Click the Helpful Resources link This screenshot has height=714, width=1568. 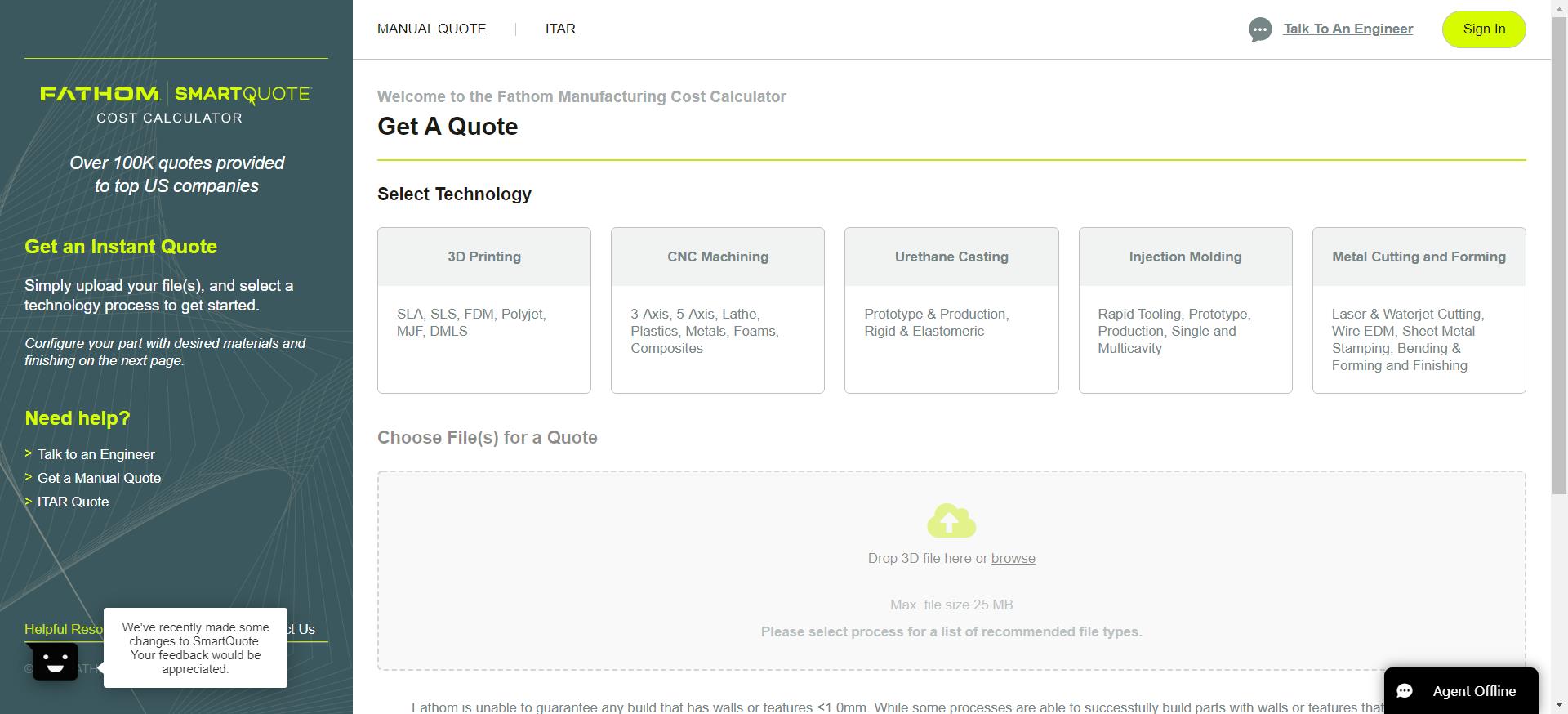click(x=64, y=629)
